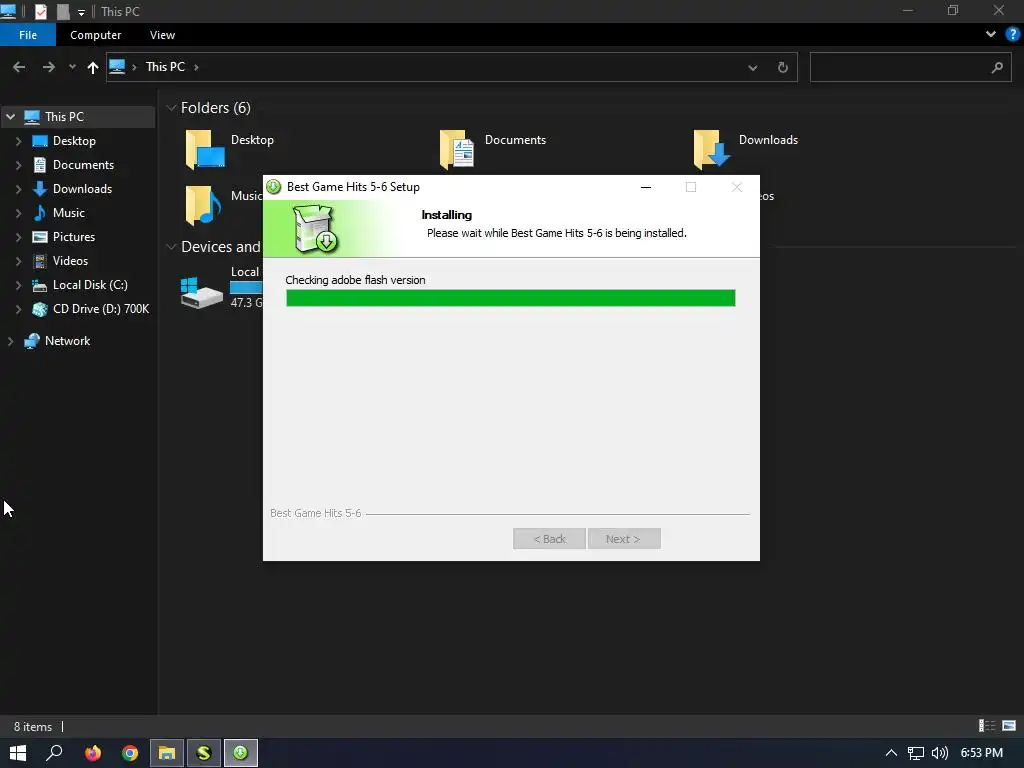The height and width of the screenshot is (768, 1024).
Task: Select Documents in the navigation pane
Action: coord(83,165)
